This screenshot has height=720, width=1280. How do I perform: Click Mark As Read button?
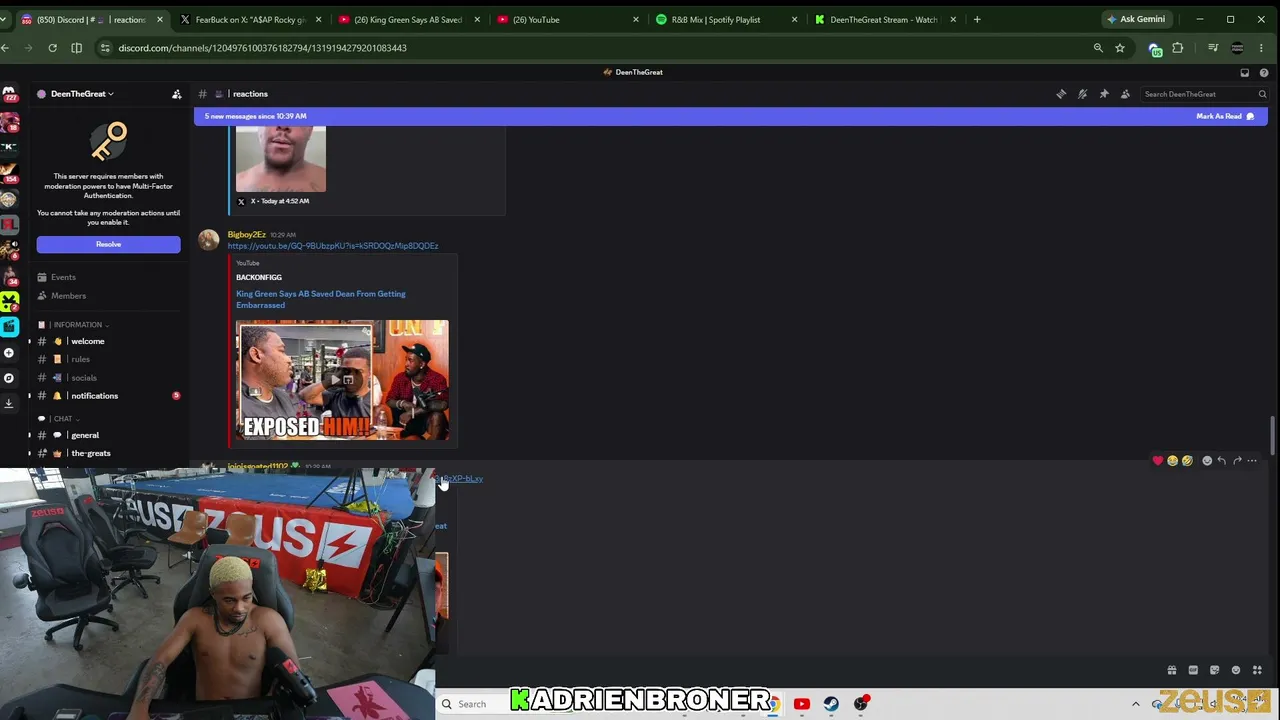pyautogui.click(x=1226, y=116)
